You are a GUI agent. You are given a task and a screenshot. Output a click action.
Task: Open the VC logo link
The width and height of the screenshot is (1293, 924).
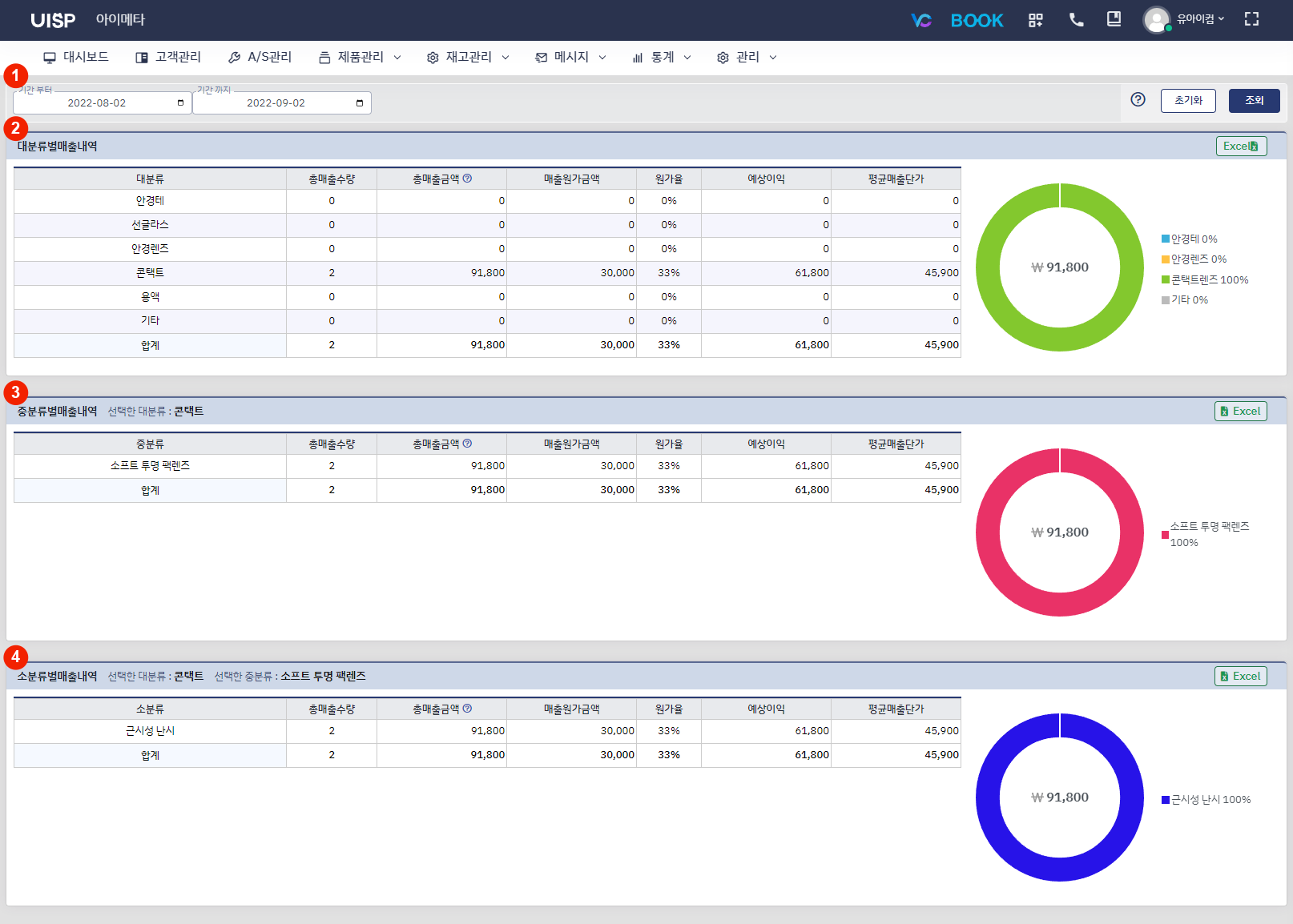click(921, 20)
